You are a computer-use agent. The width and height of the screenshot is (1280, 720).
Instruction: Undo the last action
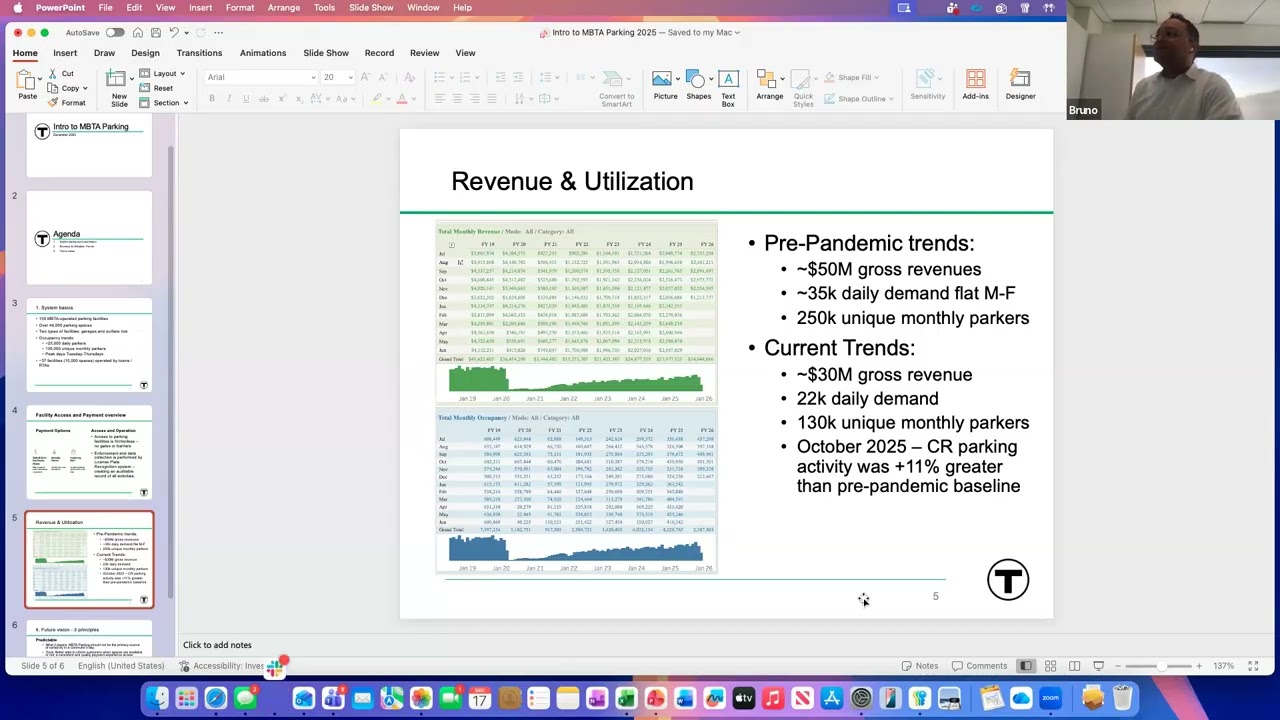pos(174,32)
